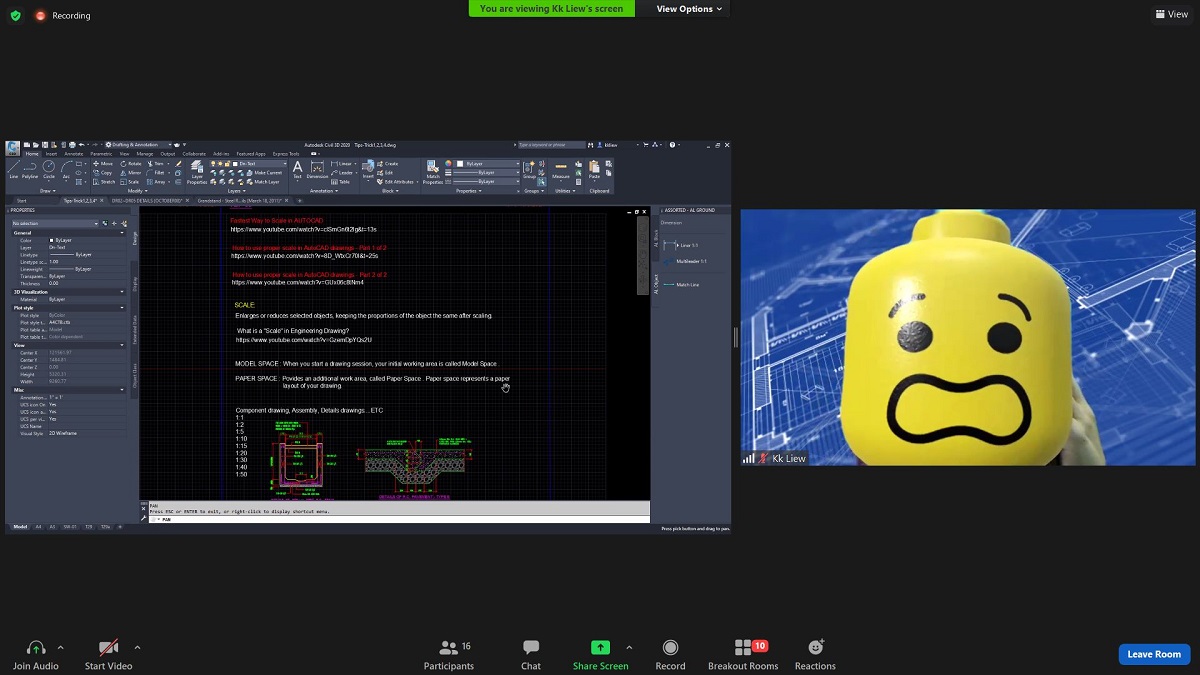Activate the Mirror command
1200x675 pixels.
point(131,173)
